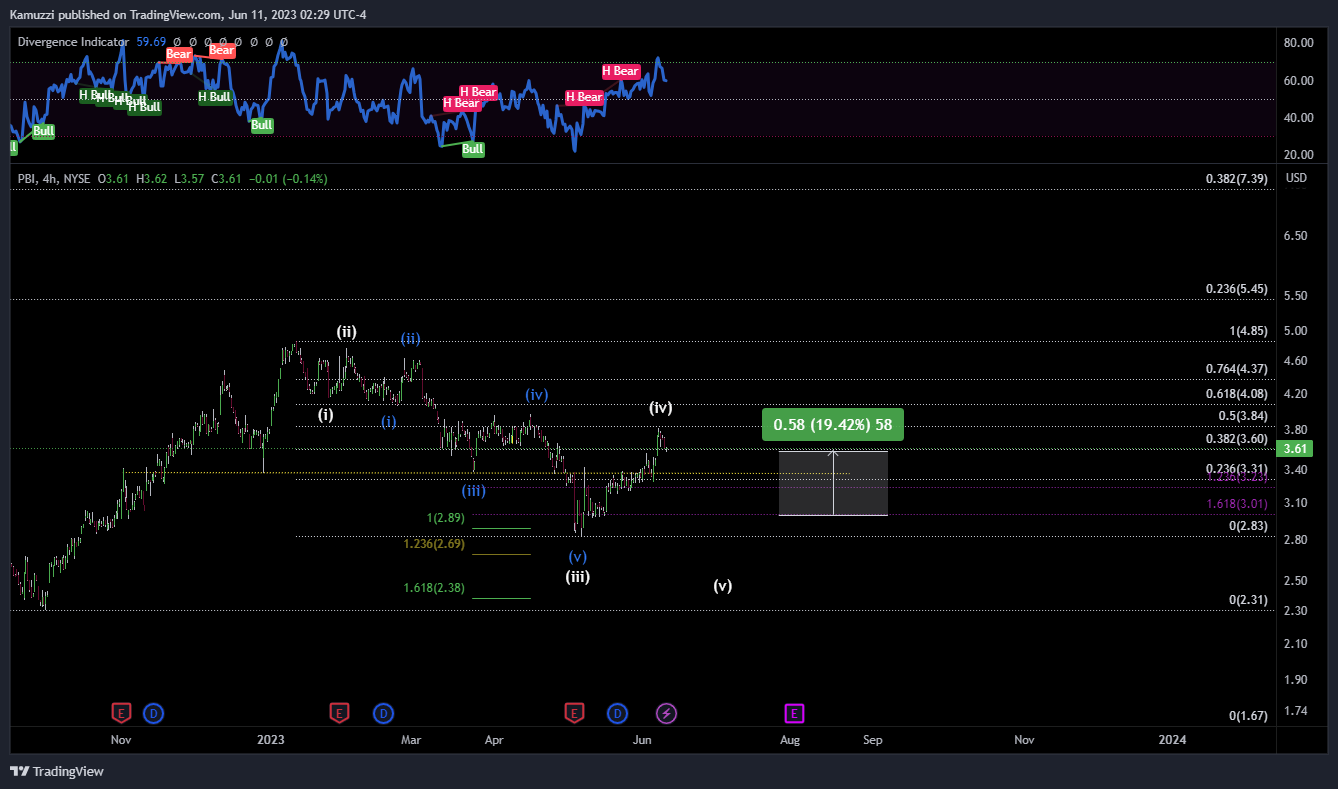Click the topmost H Bear label near June
This screenshot has height=789, width=1338.
point(620,71)
